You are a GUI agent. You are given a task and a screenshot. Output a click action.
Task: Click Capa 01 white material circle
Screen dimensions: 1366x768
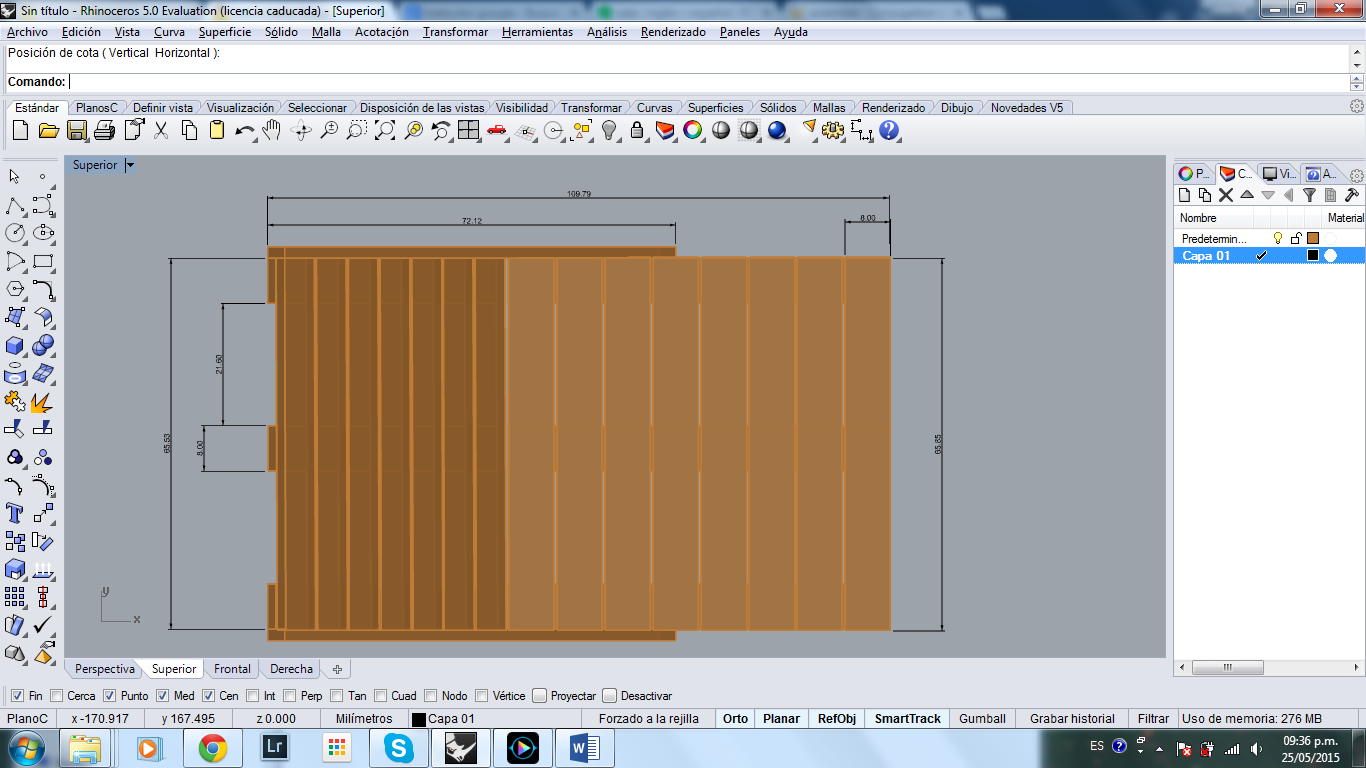1331,256
